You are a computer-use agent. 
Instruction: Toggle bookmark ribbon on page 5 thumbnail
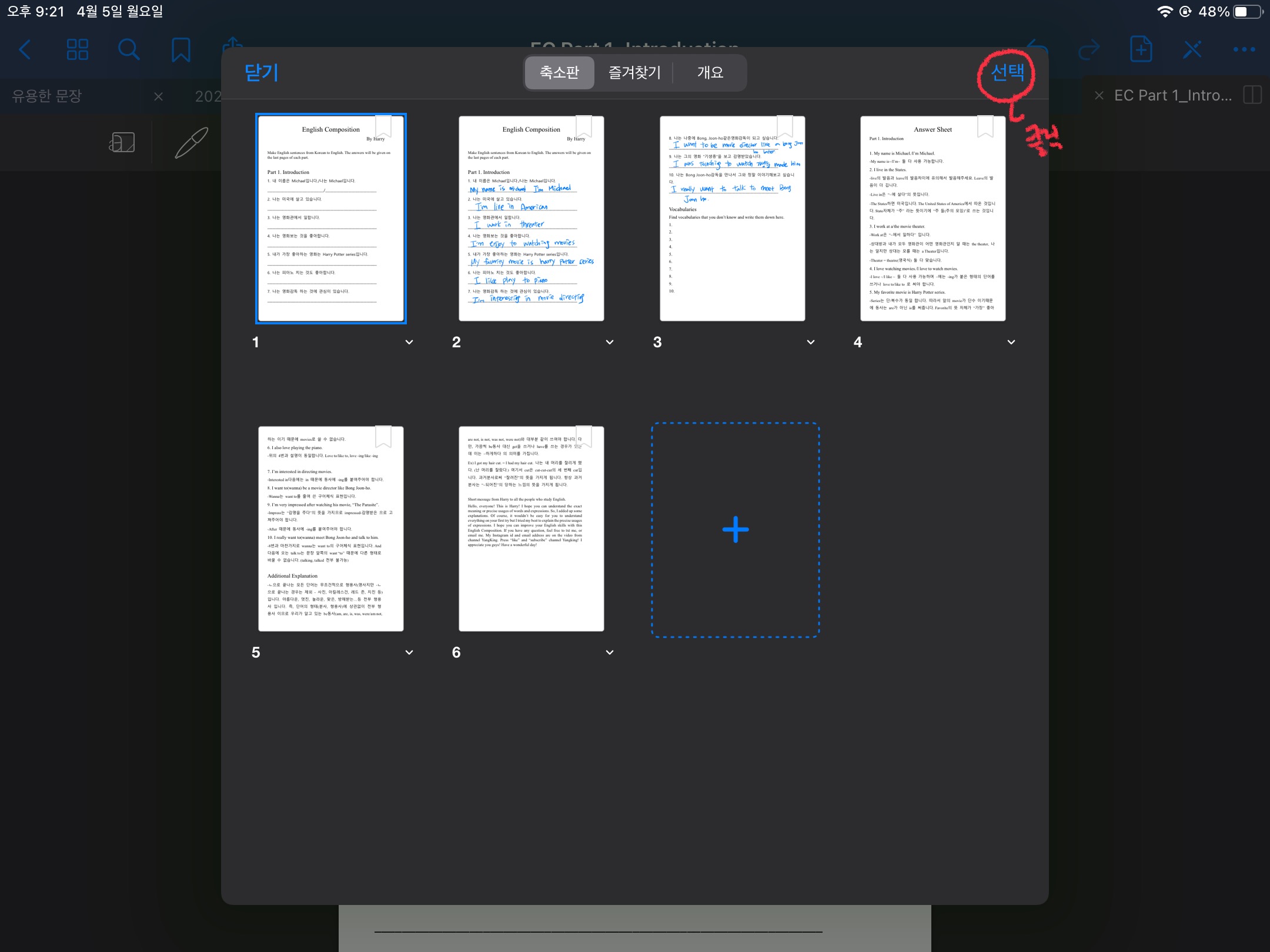tap(383, 436)
